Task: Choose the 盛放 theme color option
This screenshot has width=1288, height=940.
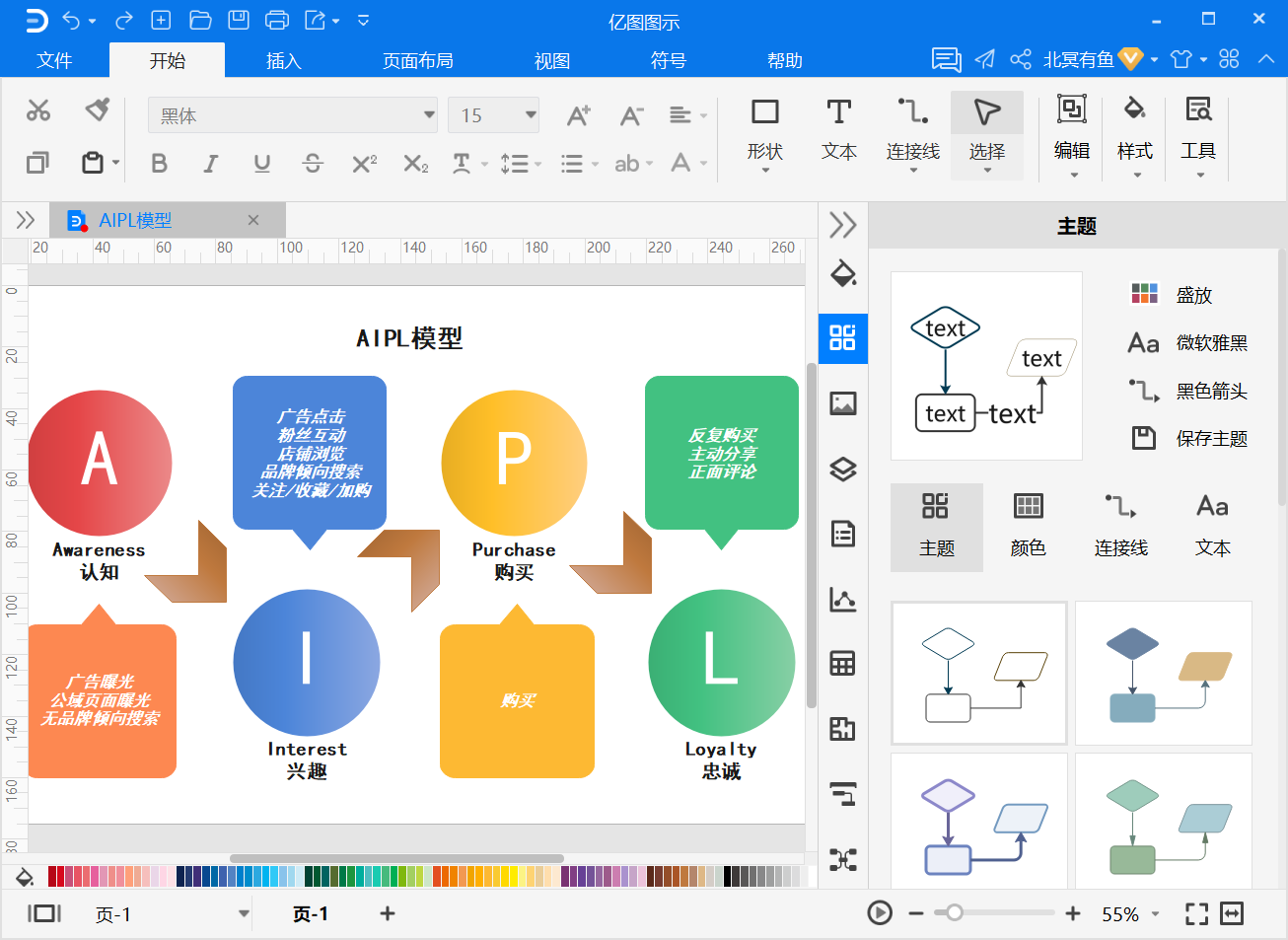Action: 1171,294
